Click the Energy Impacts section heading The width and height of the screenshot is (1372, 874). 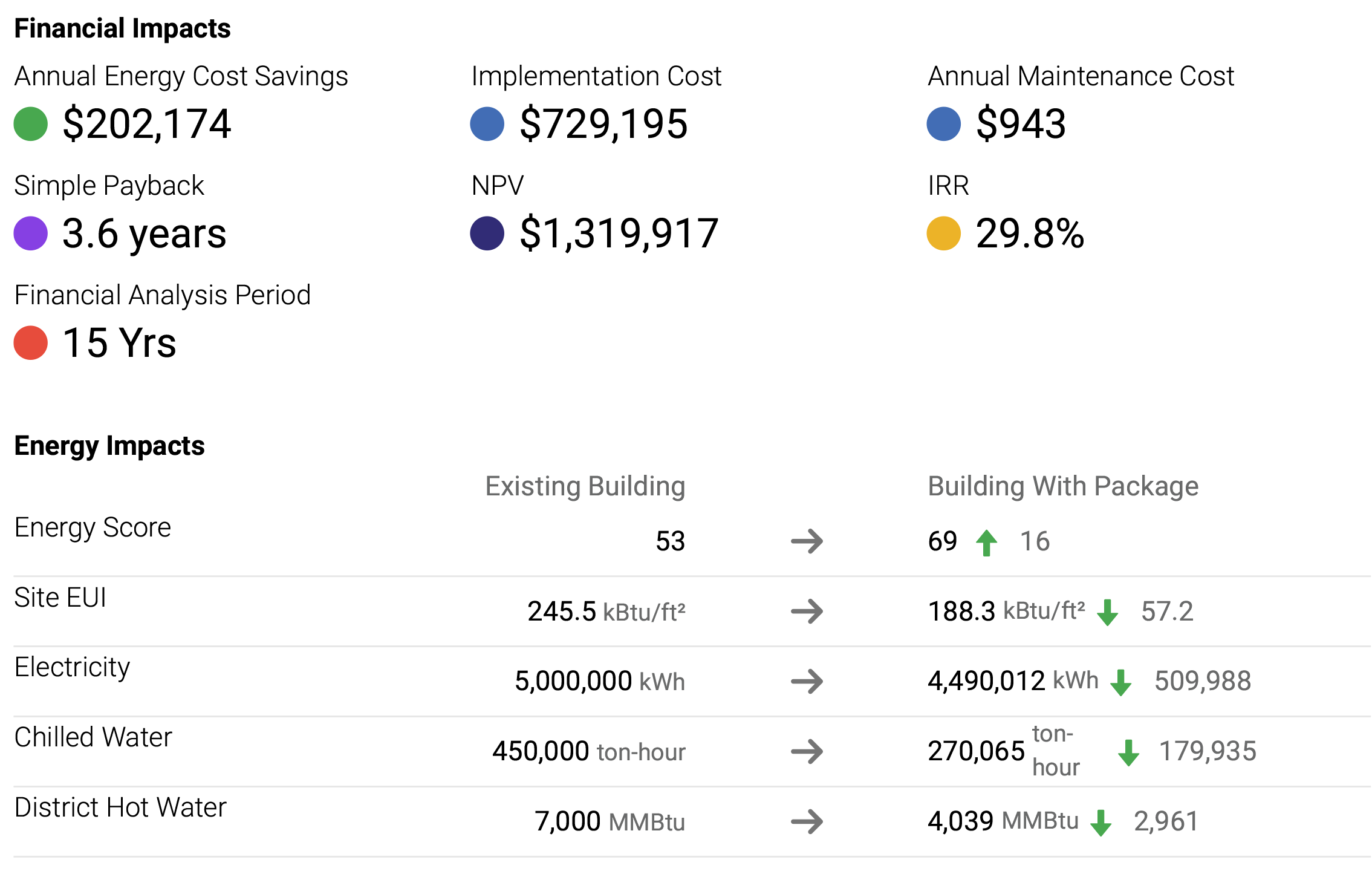coord(109,446)
